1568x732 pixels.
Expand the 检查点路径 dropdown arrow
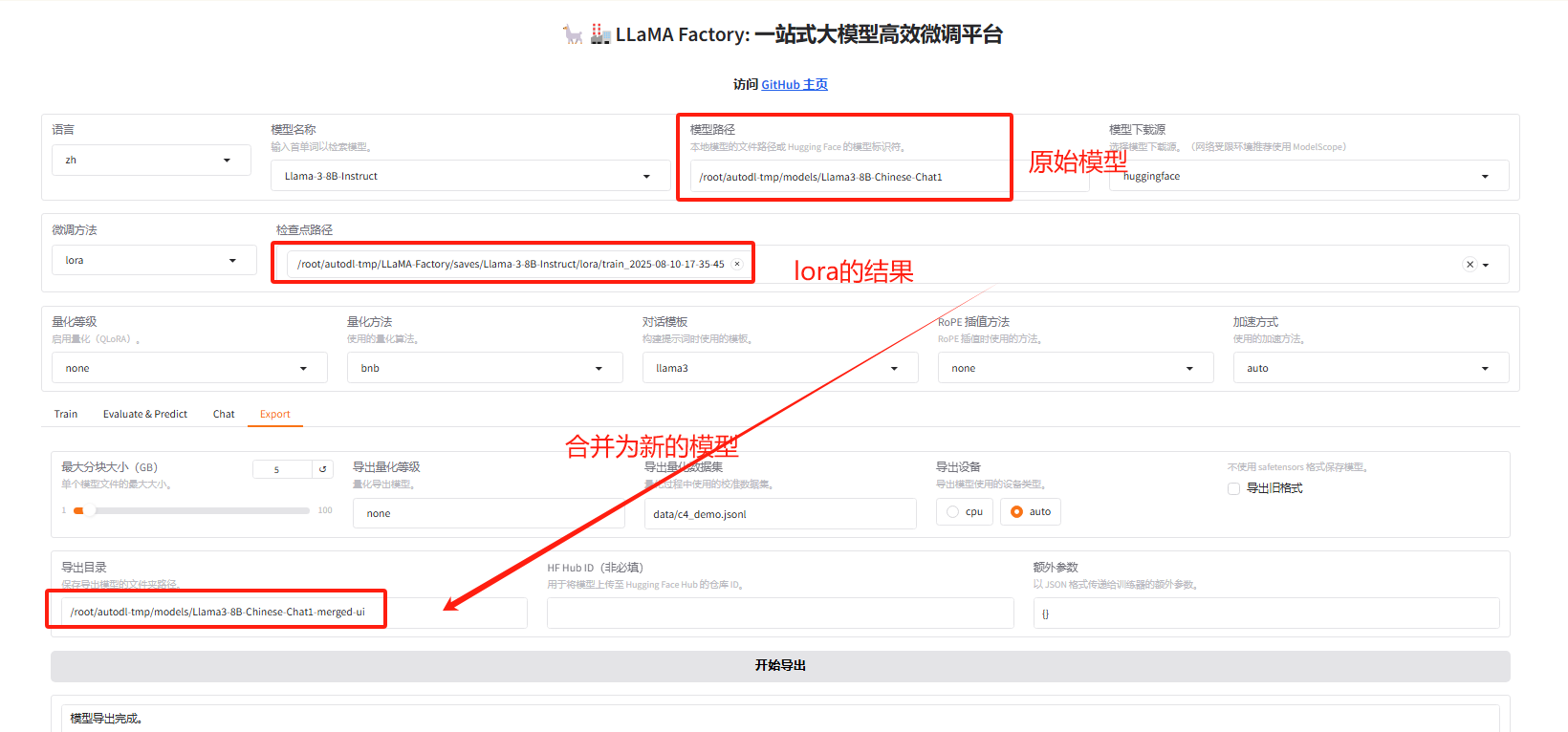click(x=1486, y=265)
